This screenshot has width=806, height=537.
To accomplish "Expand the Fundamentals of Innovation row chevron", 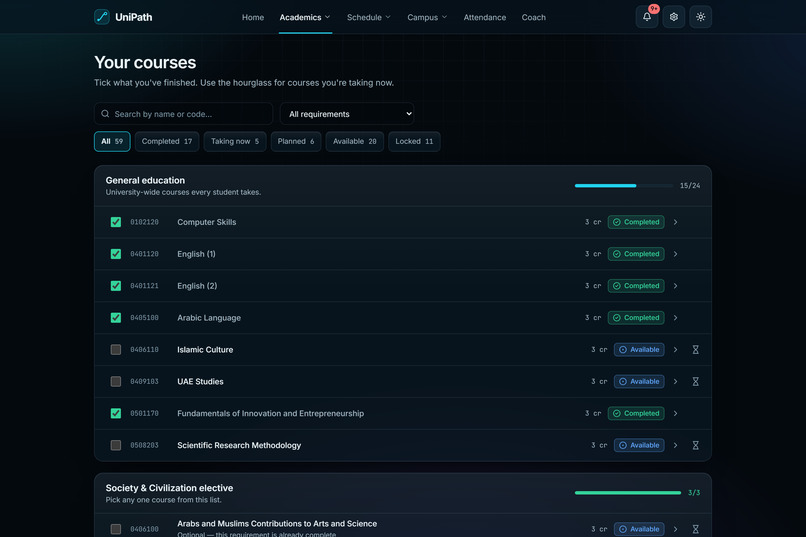I will [x=675, y=413].
